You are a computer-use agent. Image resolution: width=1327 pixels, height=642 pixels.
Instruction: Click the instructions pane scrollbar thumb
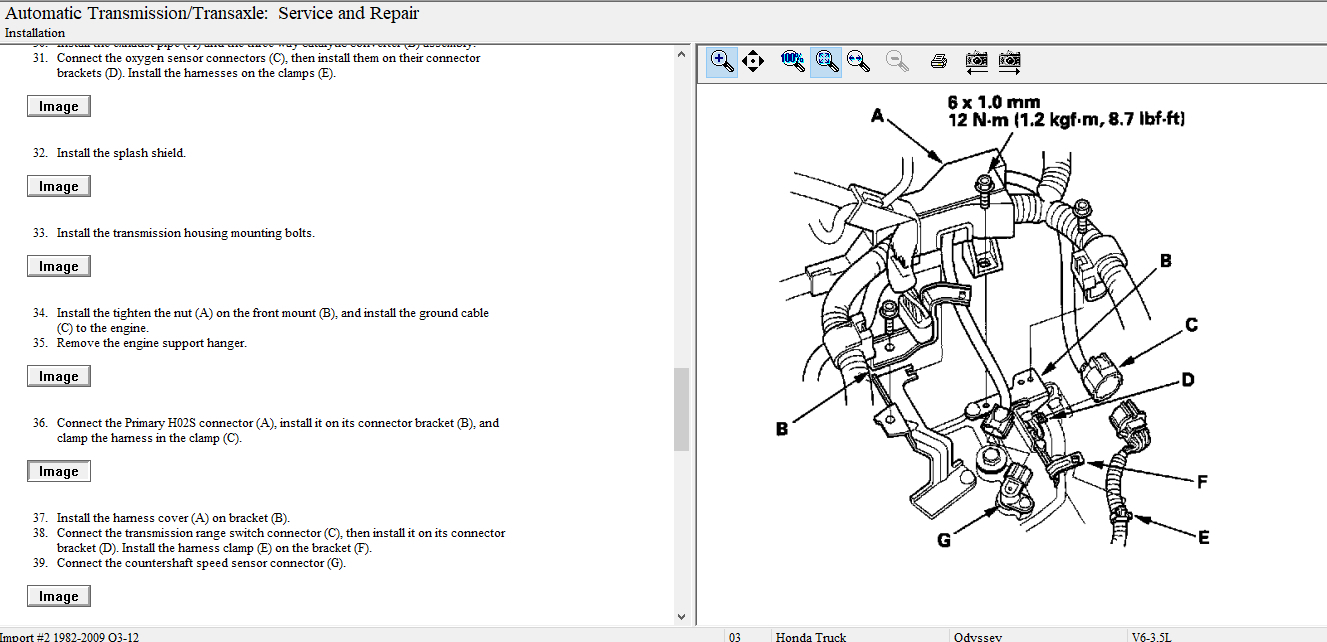[681, 409]
